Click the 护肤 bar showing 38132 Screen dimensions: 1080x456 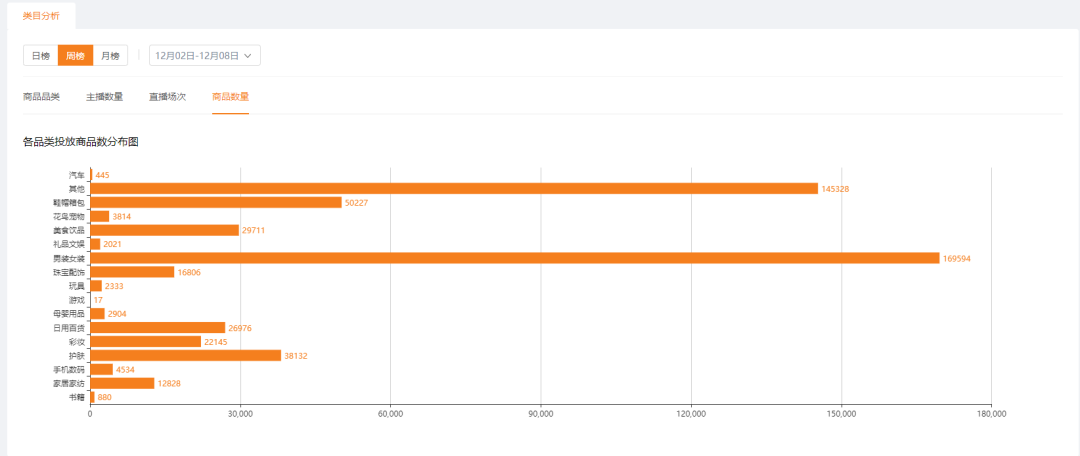(185, 355)
